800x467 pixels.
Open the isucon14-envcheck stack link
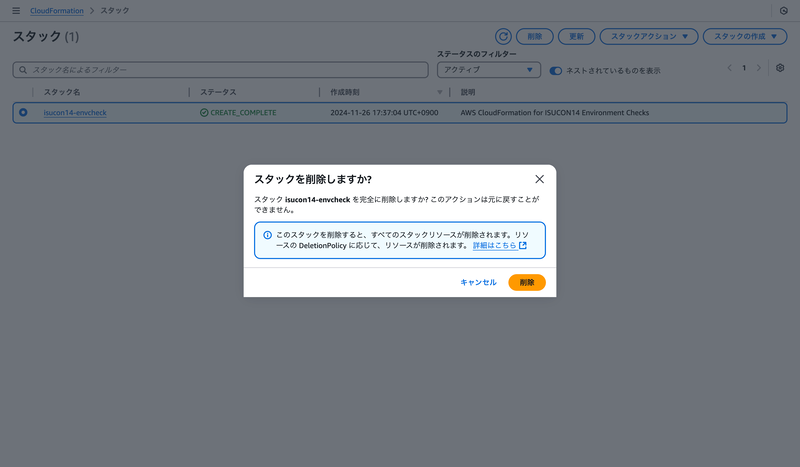point(75,113)
